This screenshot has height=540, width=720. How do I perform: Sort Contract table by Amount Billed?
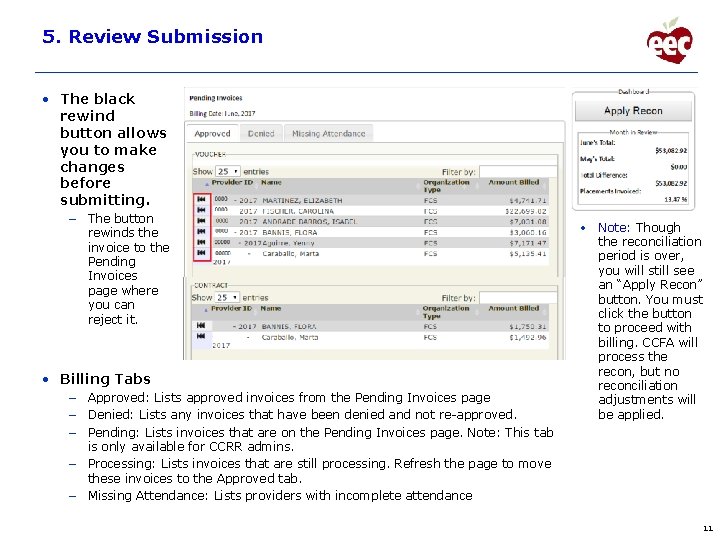[514, 309]
